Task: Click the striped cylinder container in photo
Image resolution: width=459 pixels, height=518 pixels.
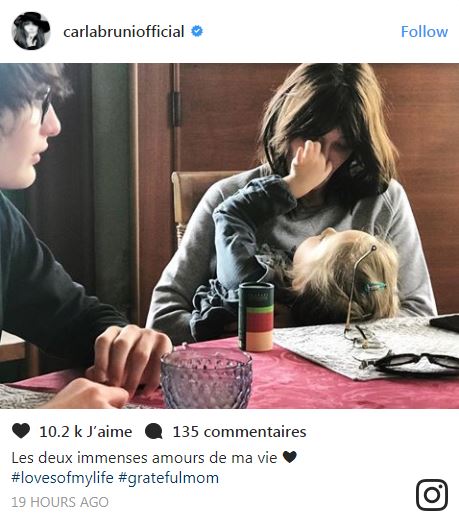Action: (x=256, y=317)
